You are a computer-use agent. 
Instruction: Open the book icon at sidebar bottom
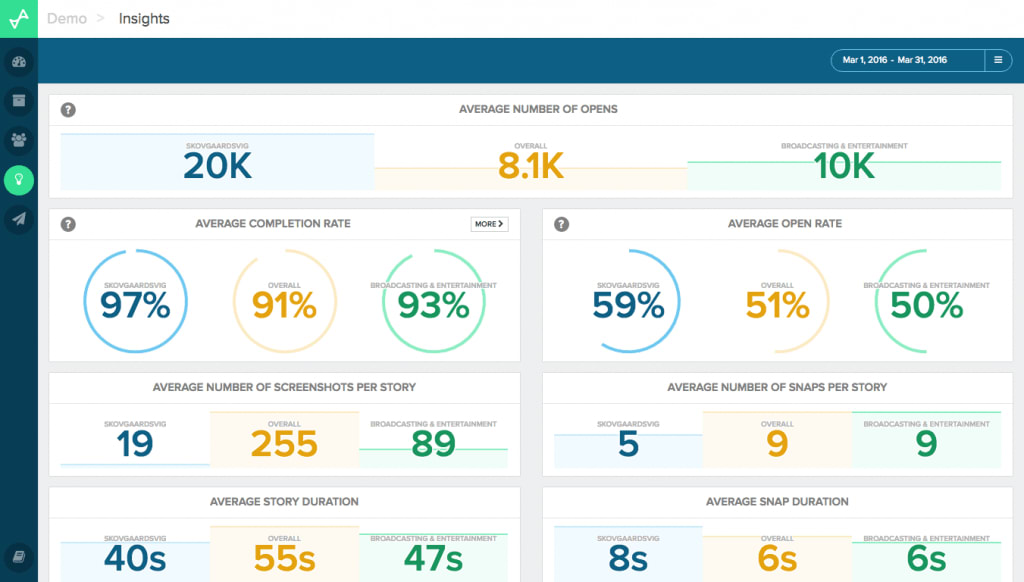[19, 557]
